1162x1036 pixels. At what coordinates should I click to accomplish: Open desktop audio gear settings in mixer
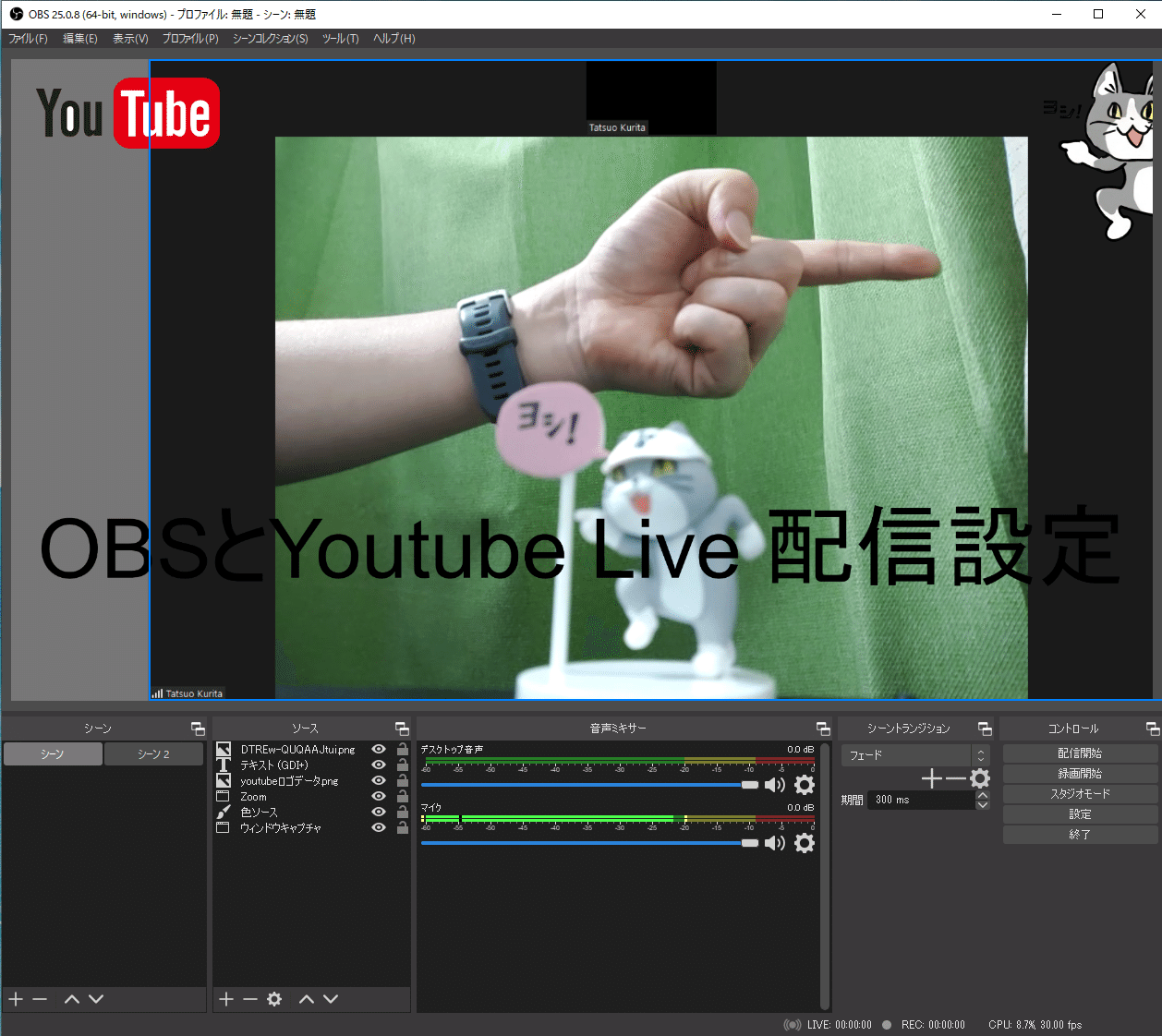(805, 785)
